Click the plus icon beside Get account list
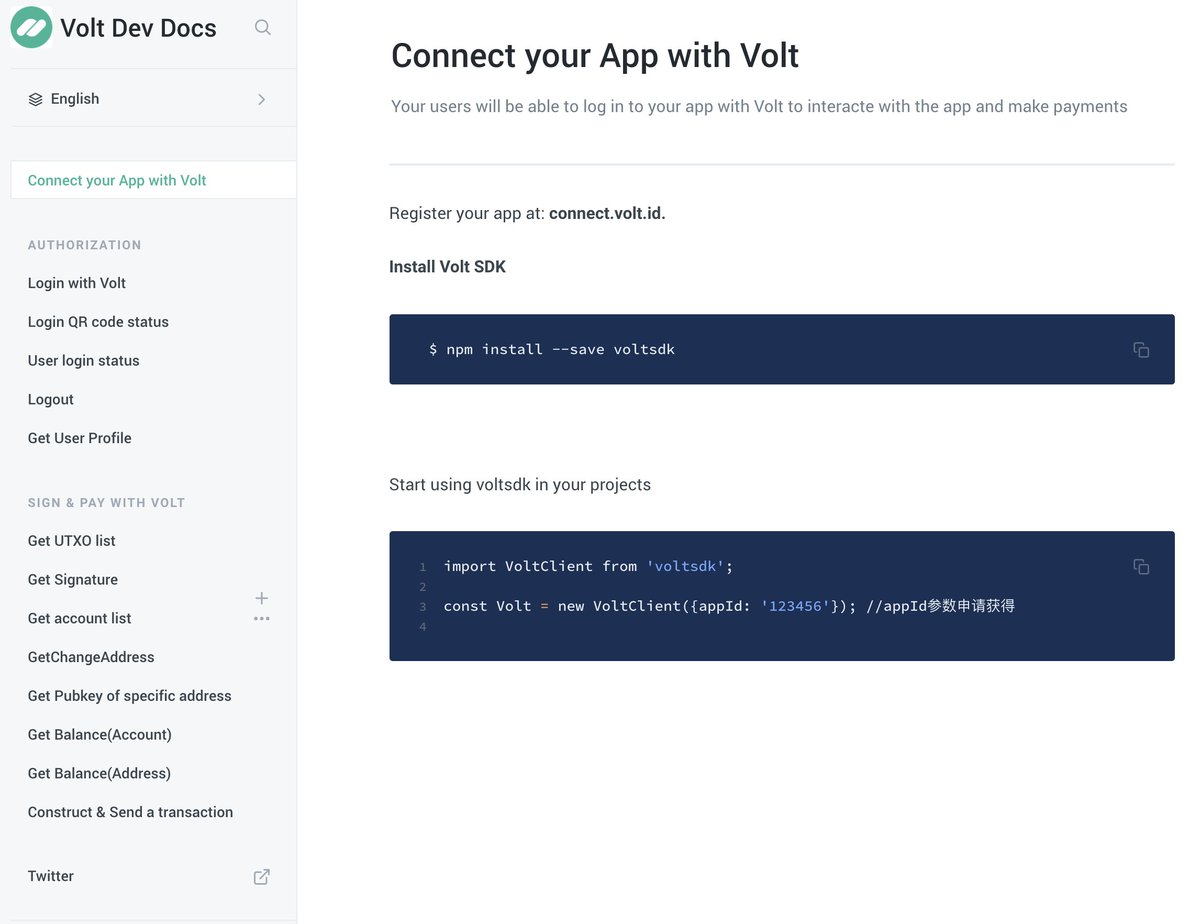1200x924 pixels. 262,598
